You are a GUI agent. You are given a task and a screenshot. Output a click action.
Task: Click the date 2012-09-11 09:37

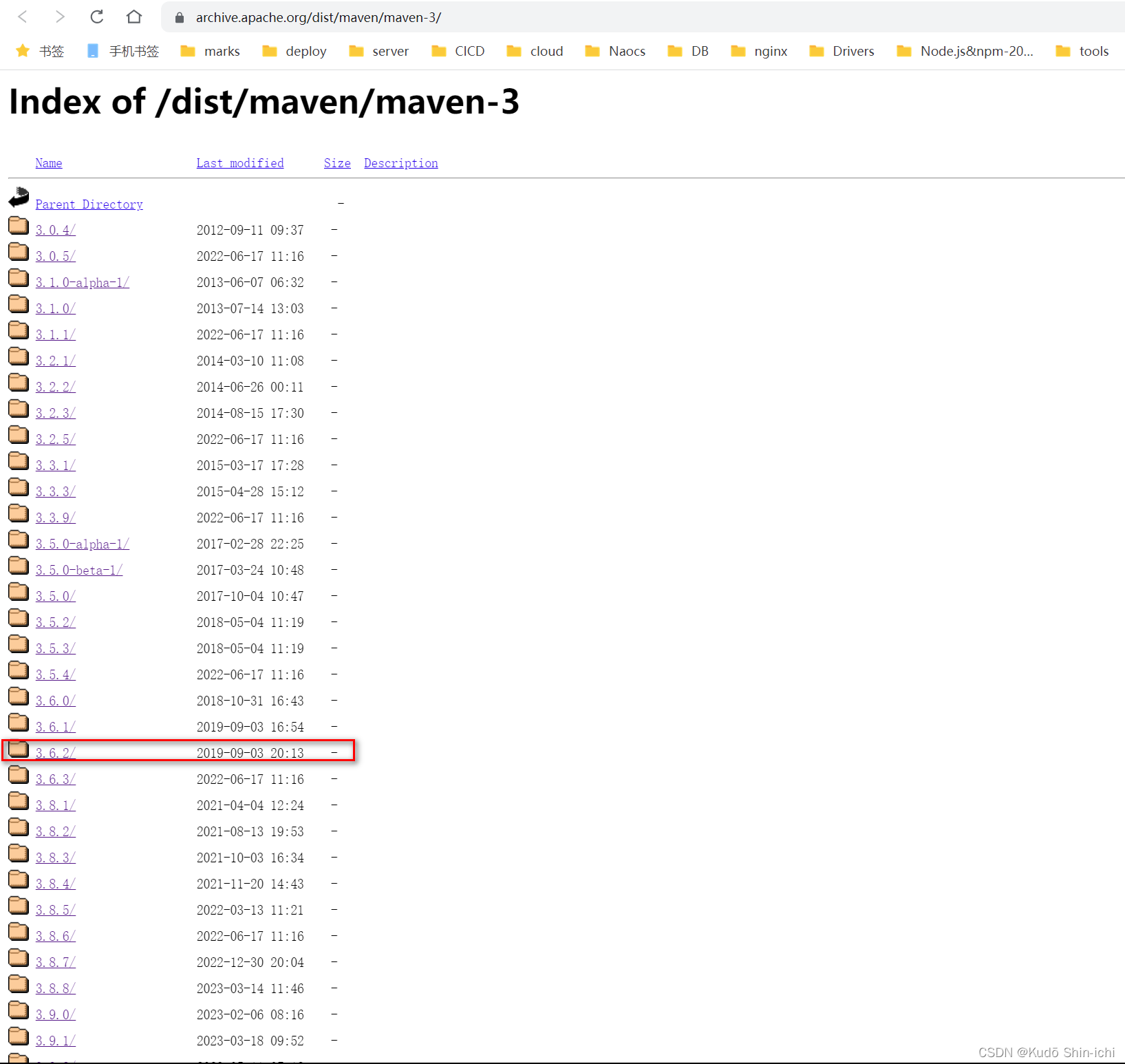coord(250,230)
